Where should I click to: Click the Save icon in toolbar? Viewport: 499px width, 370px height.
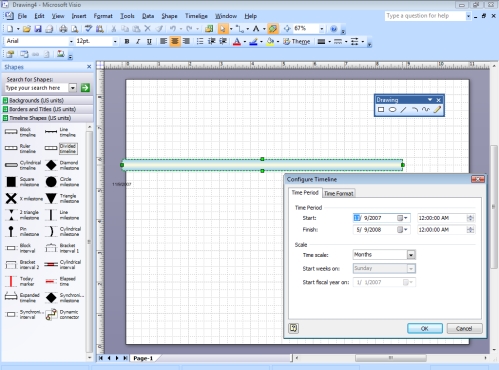(38, 29)
